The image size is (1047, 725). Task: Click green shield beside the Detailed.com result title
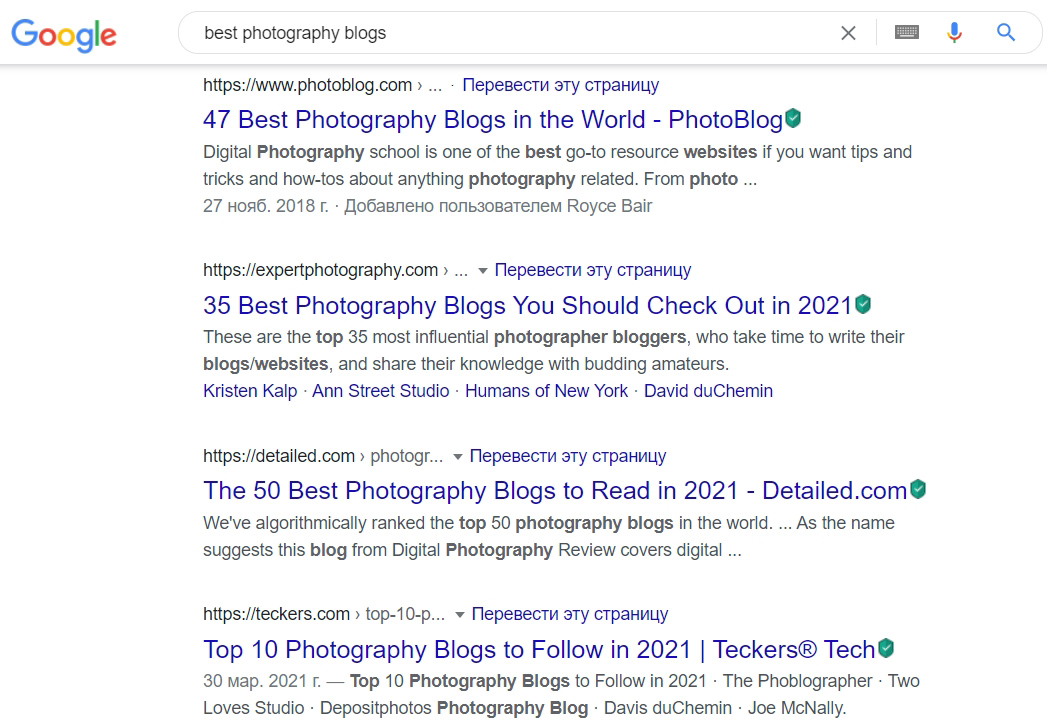click(917, 490)
